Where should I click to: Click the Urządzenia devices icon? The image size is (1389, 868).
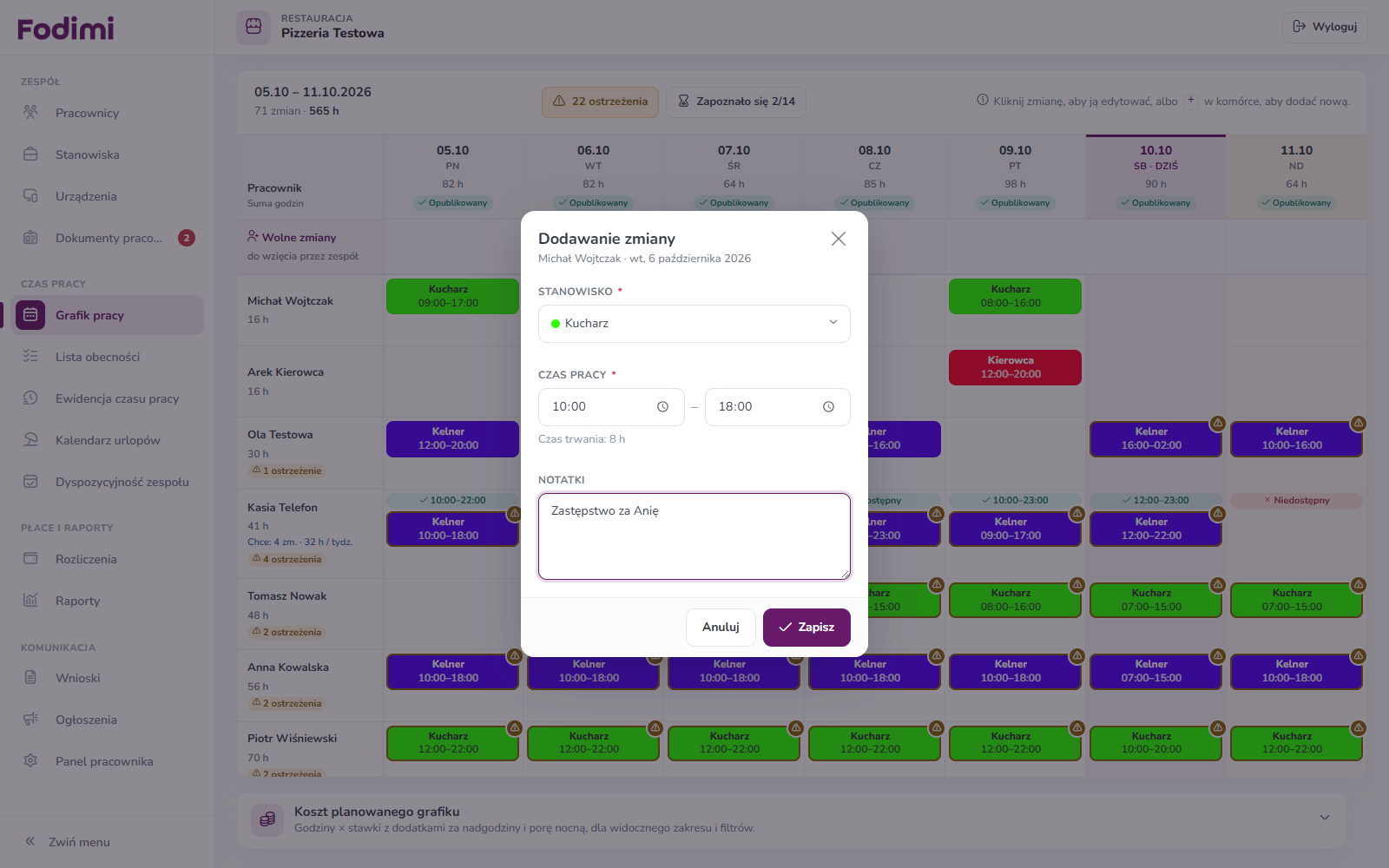tap(30, 196)
